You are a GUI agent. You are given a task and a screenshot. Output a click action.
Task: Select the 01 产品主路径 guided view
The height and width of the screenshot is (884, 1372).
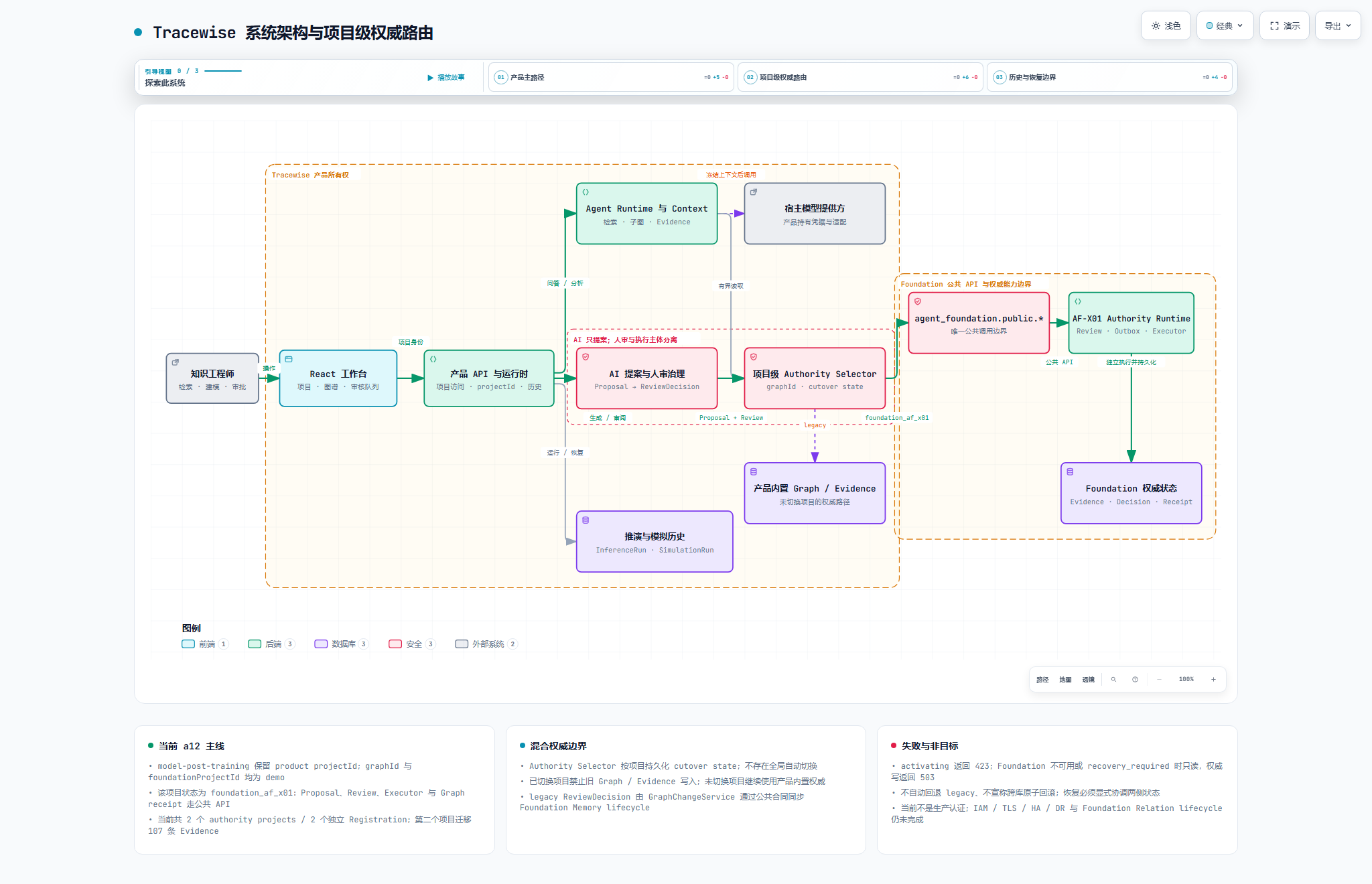[611, 77]
